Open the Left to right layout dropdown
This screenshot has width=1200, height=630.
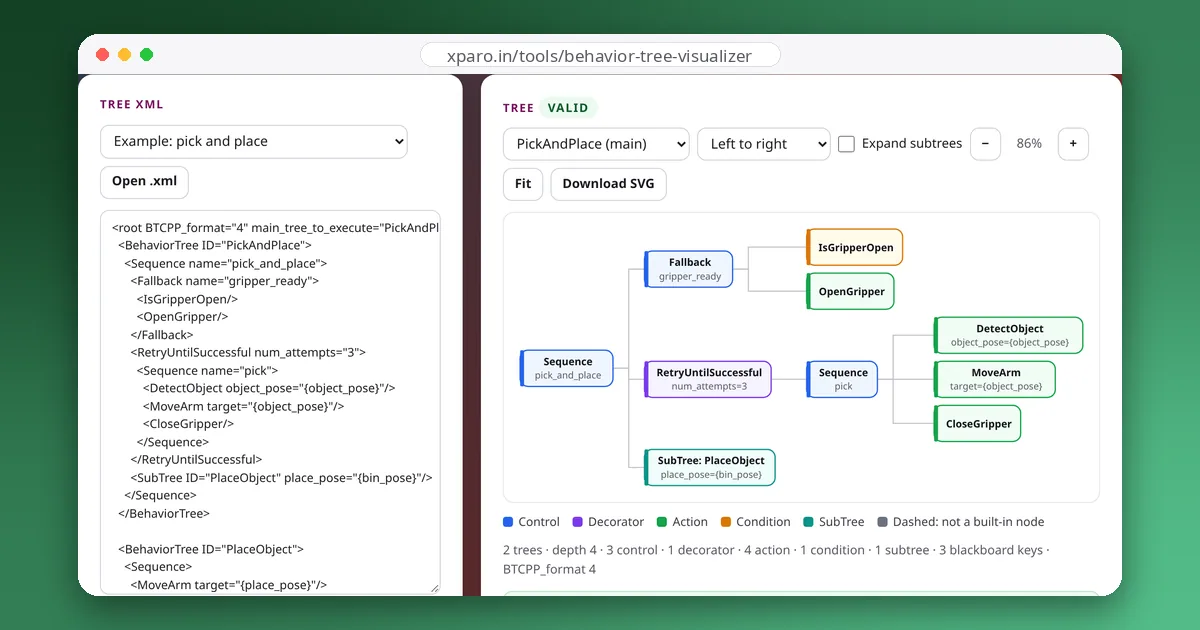click(763, 144)
